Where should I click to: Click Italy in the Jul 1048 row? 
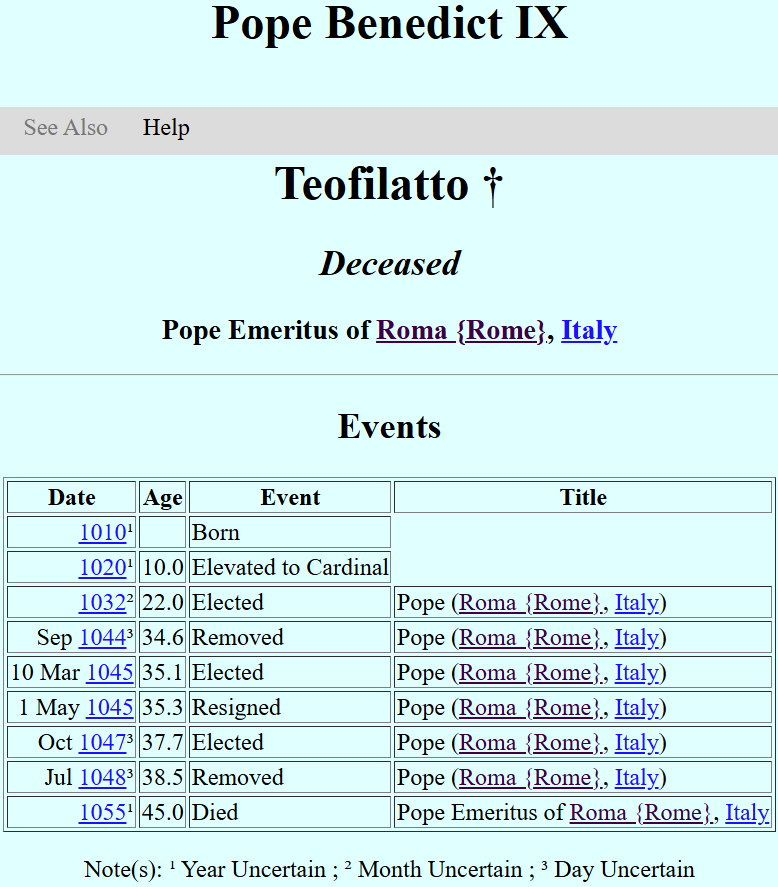(637, 778)
